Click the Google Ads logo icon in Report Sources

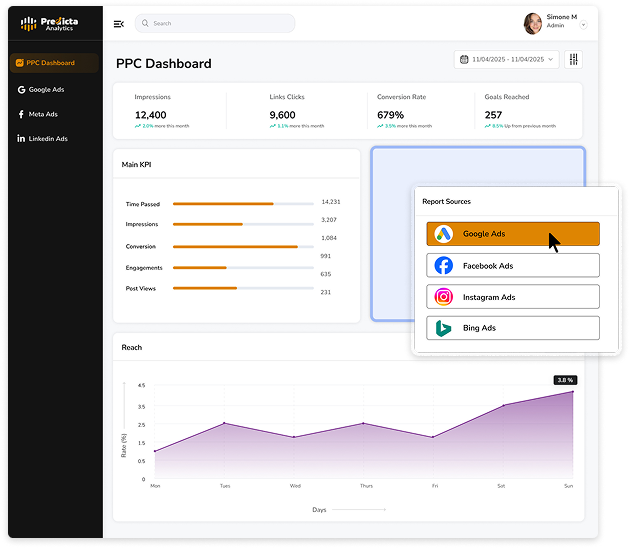(444, 234)
